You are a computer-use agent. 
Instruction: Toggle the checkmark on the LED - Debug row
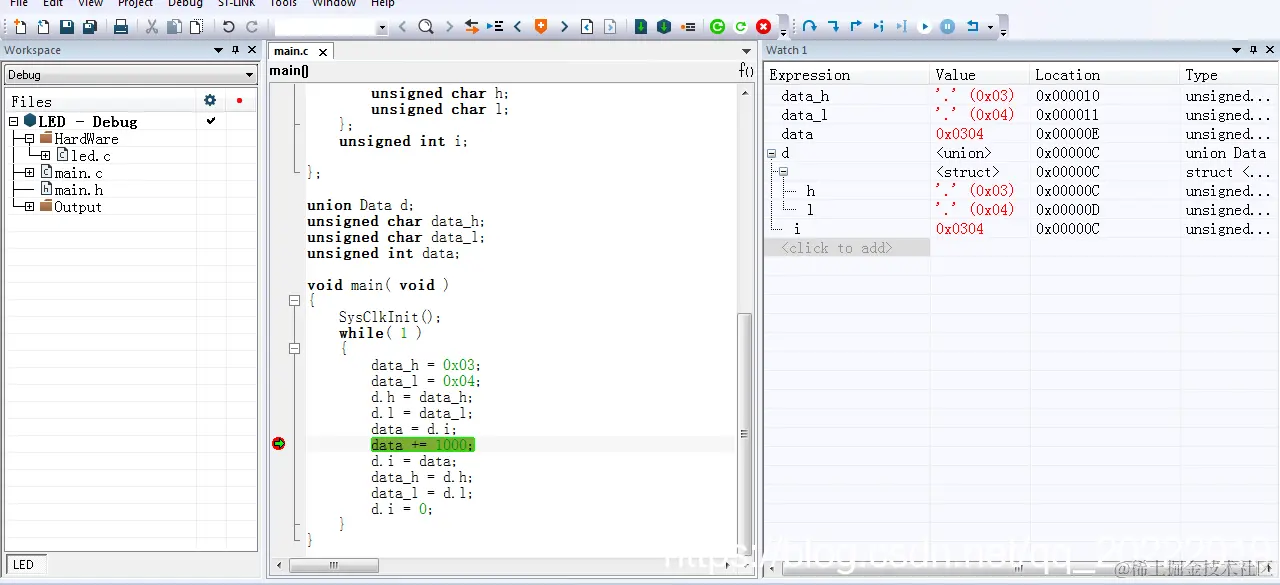(211, 121)
